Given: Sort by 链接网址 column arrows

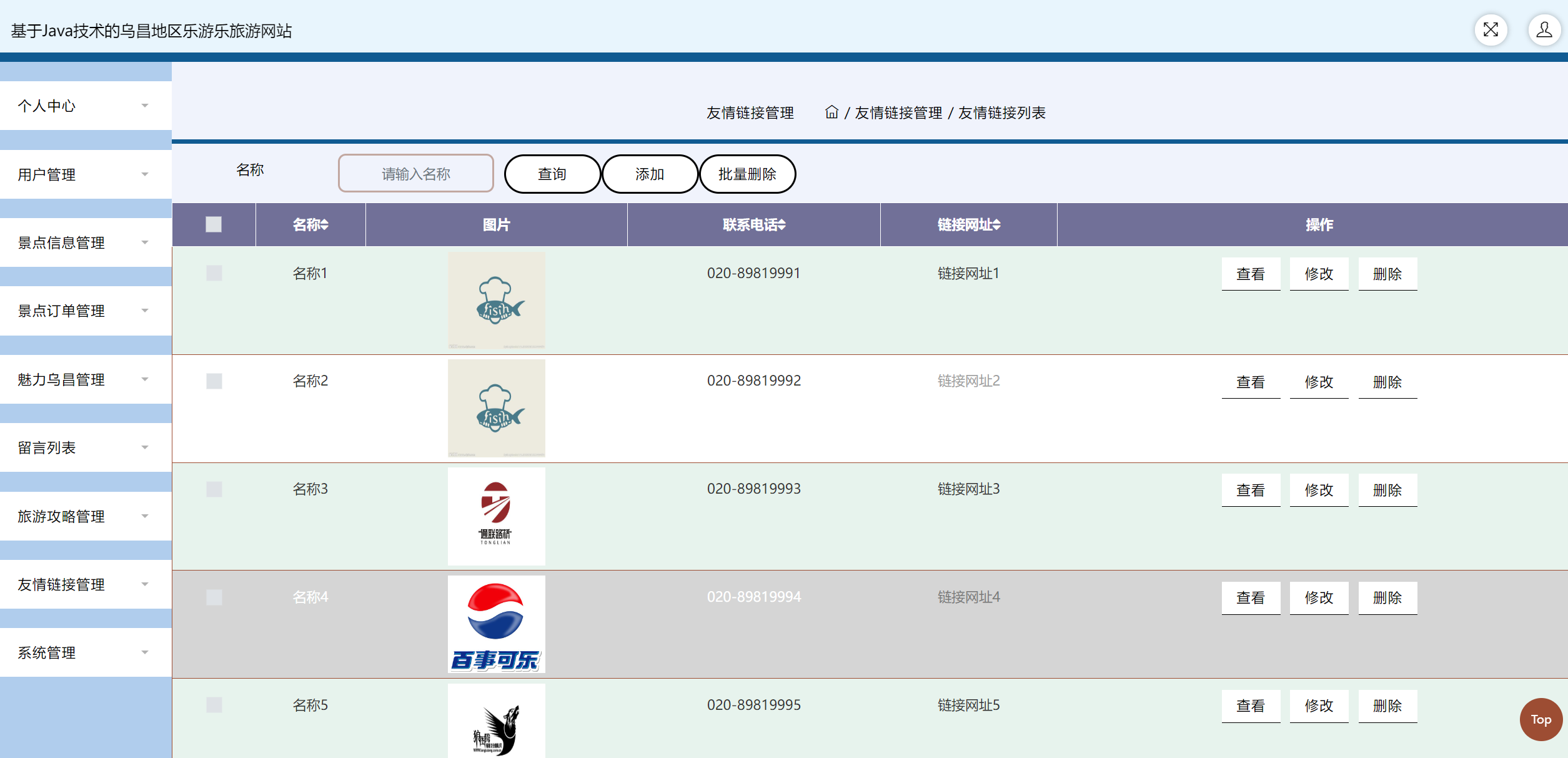Looking at the screenshot, I should tap(996, 225).
